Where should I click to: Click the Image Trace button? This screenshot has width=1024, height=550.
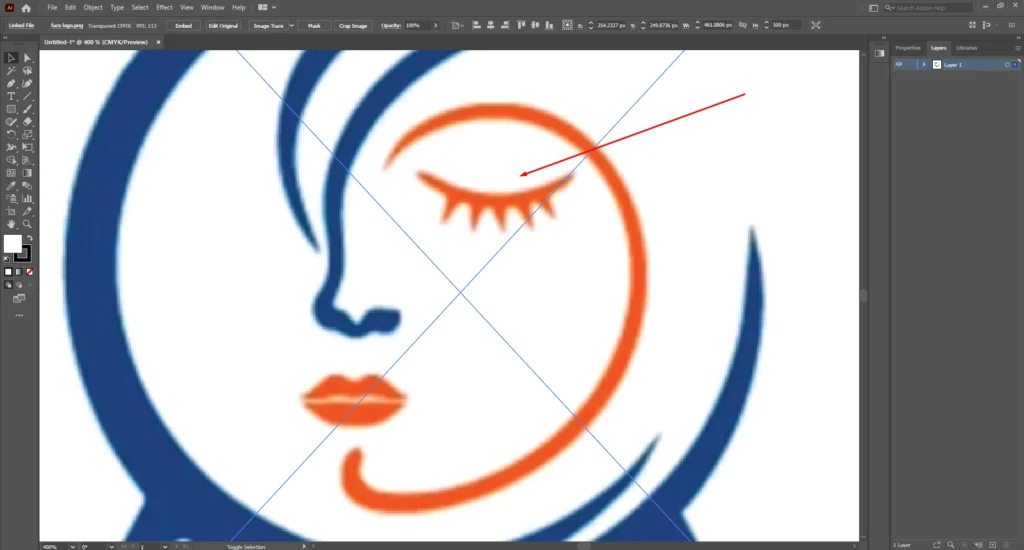pos(268,25)
